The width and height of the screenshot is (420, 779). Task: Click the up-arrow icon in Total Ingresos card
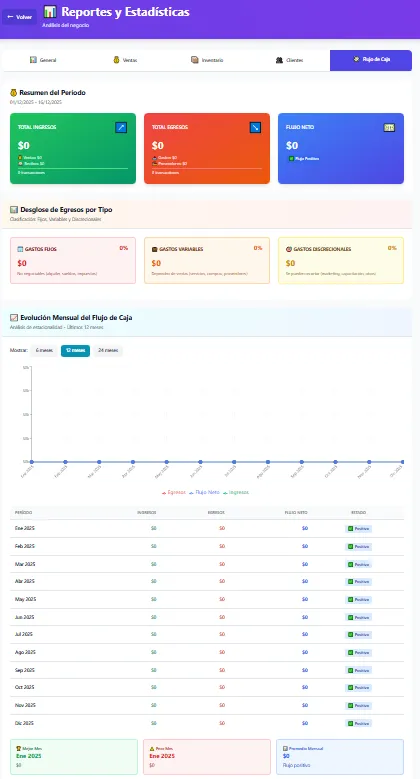[x=121, y=128]
